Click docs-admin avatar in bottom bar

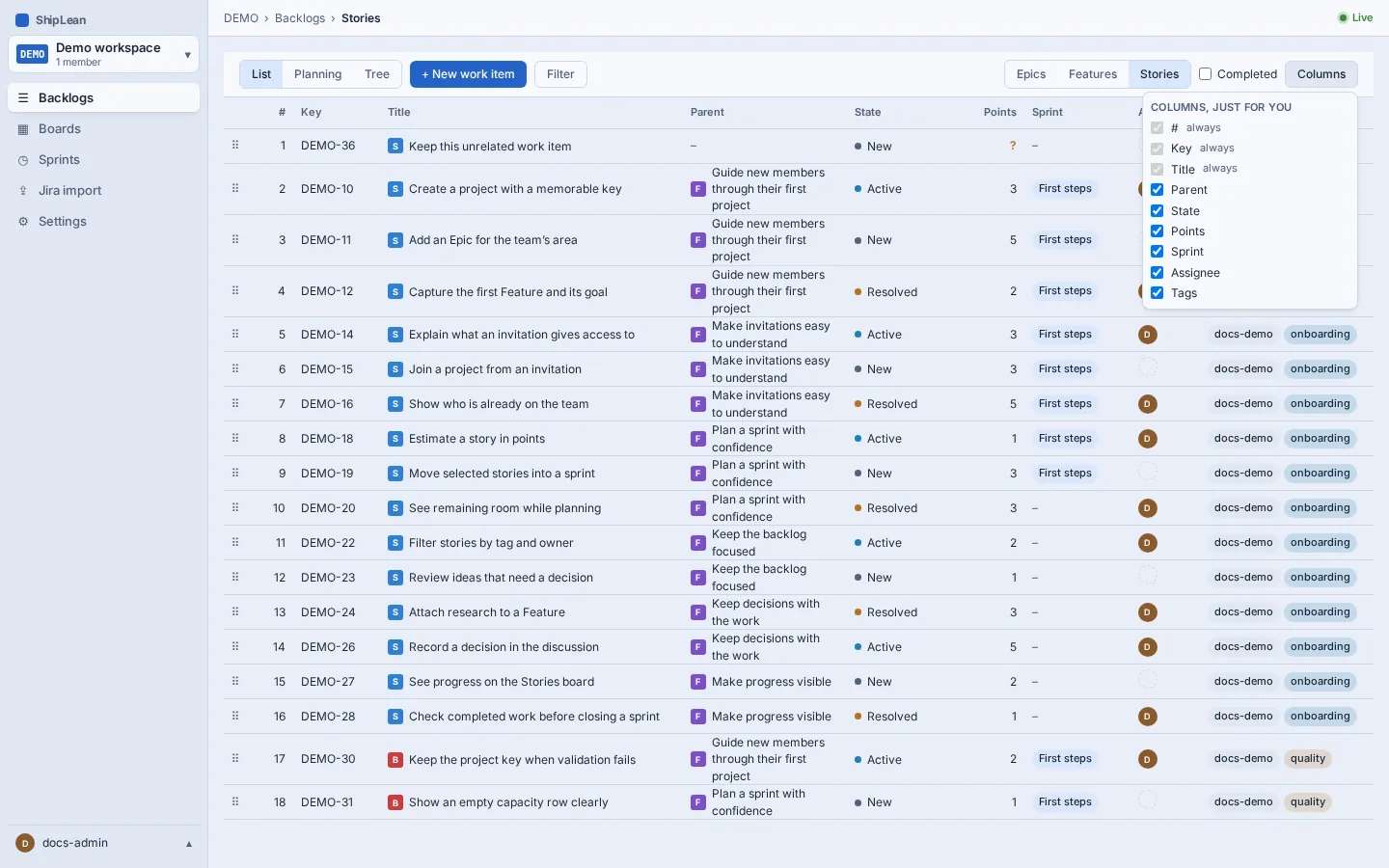click(x=25, y=843)
